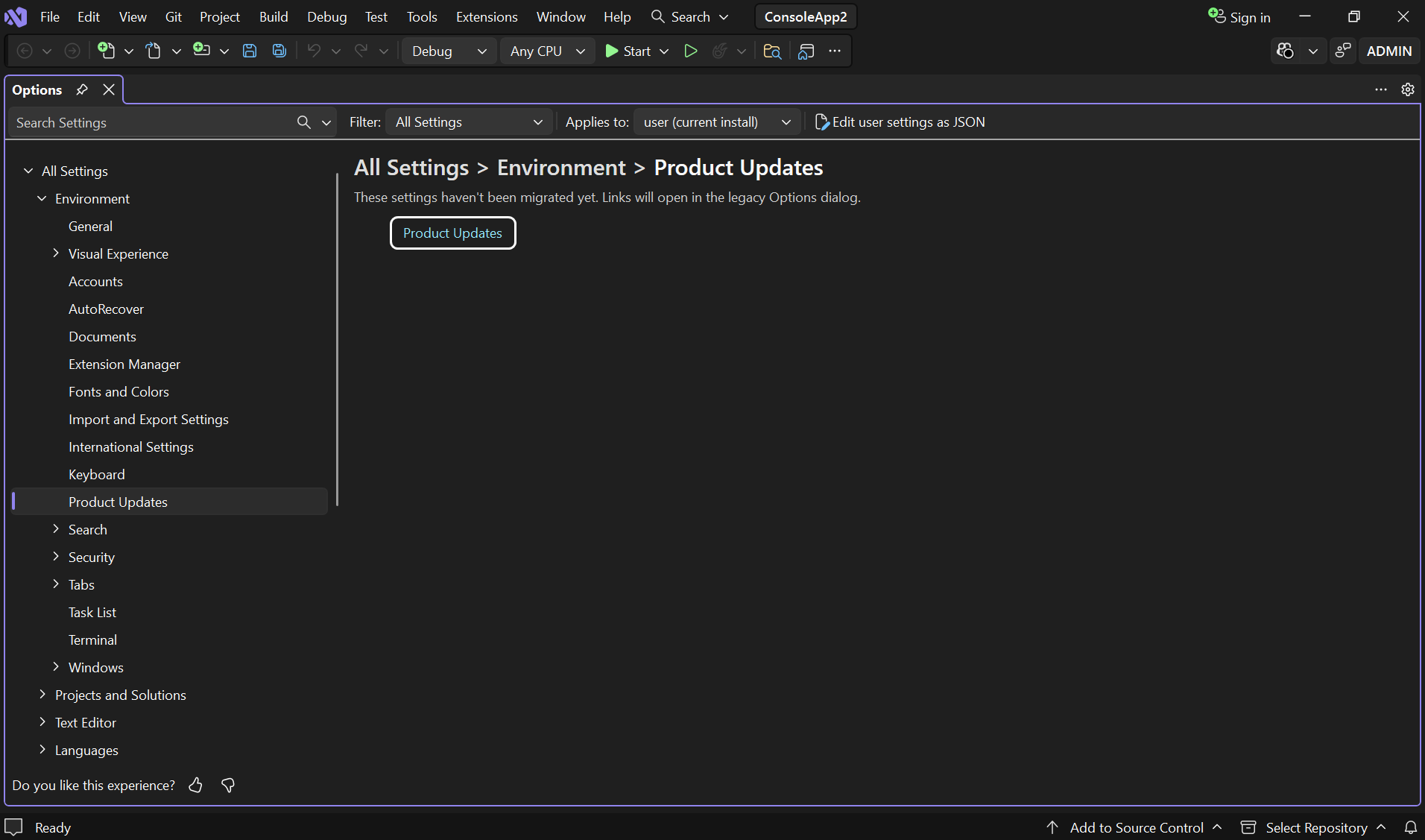The height and width of the screenshot is (840, 1425).
Task: Click Edit user settings as JSON
Action: click(x=900, y=122)
